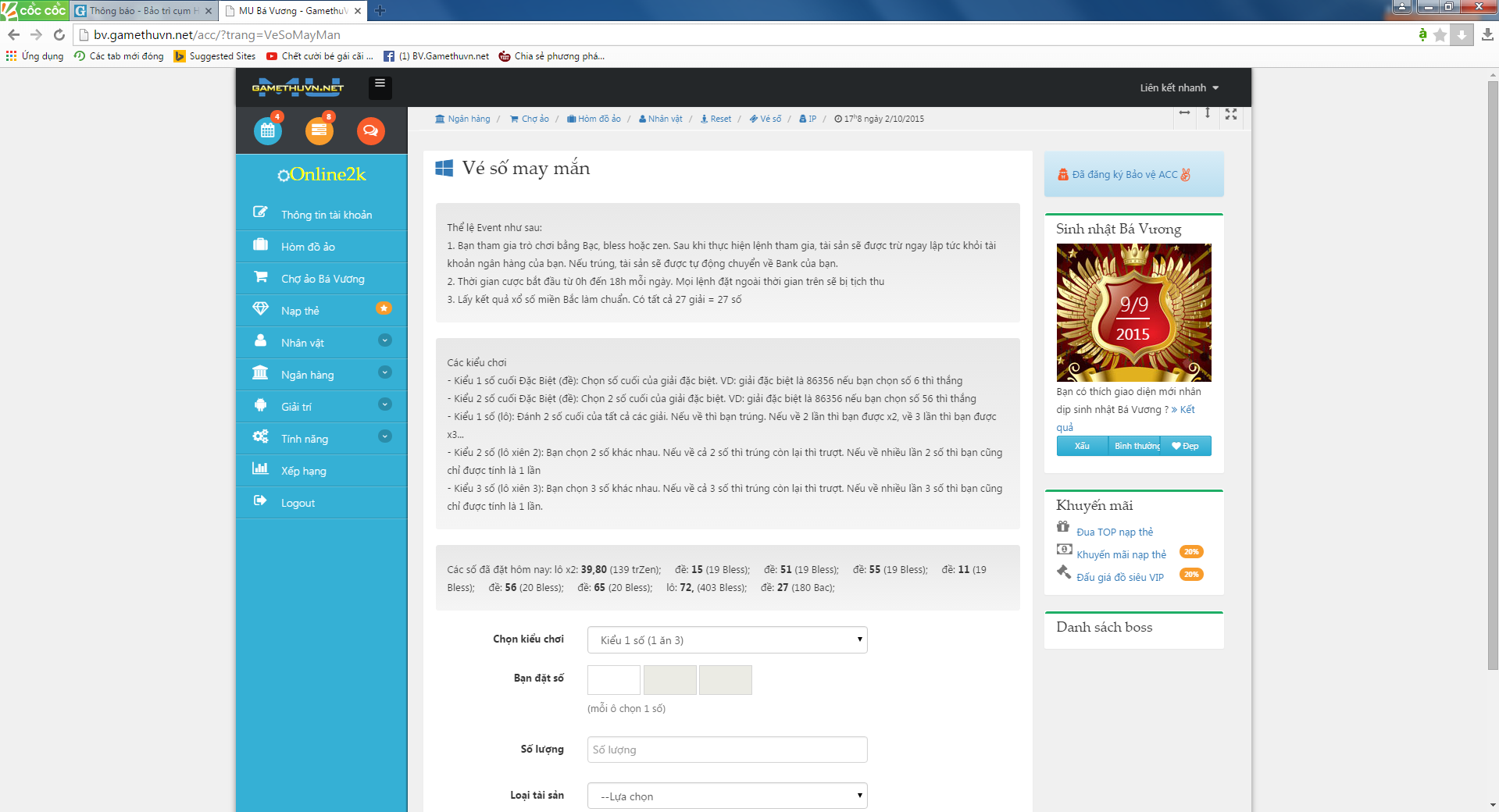Open the Facebook BV.Gamethuvn.net bookmark
The height and width of the screenshot is (812, 1499).
coord(437,56)
